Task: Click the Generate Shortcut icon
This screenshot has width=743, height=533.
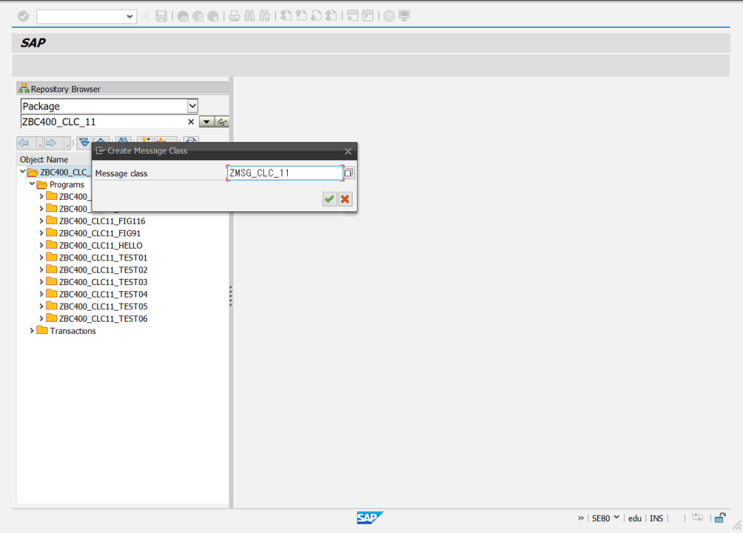Action: click(x=368, y=16)
